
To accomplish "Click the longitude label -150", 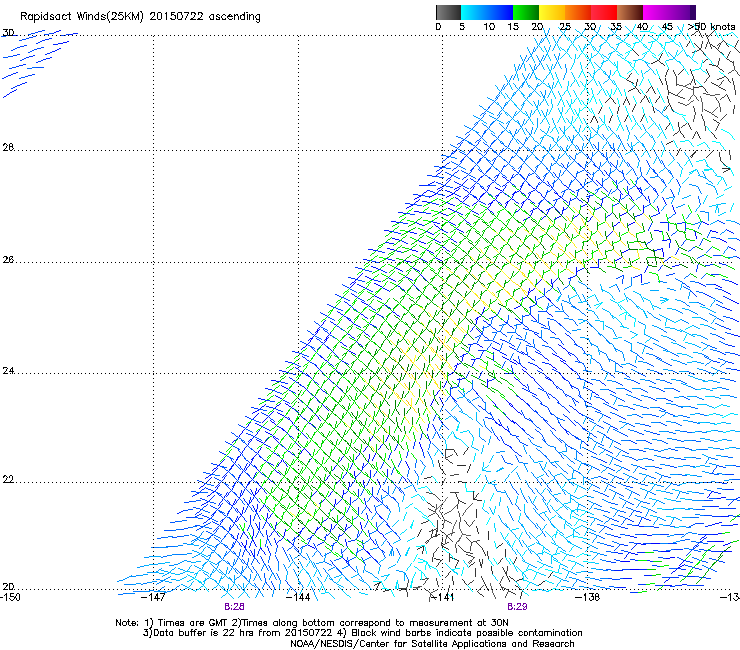I will [x=10, y=597].
